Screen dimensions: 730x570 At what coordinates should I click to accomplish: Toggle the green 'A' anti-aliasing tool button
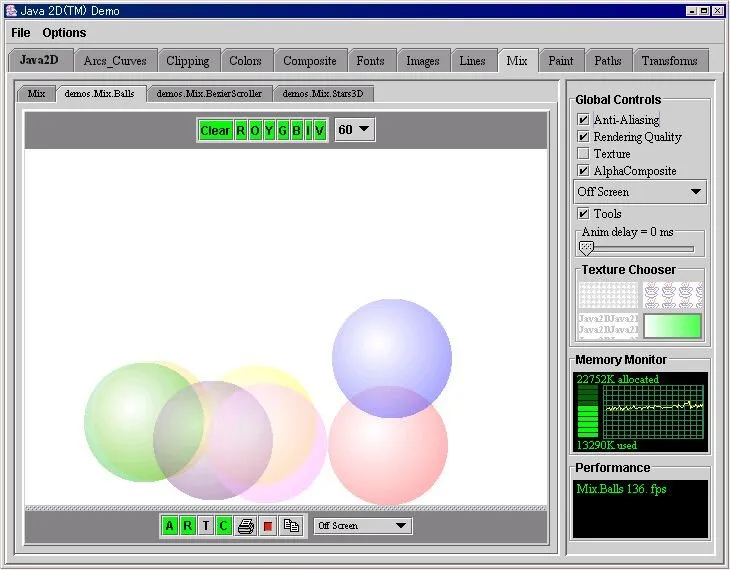click(x=169, y=526)
